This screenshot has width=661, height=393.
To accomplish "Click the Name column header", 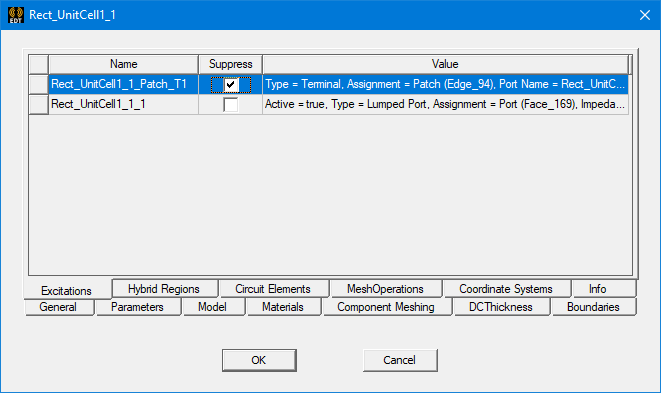I will (124, 64).
